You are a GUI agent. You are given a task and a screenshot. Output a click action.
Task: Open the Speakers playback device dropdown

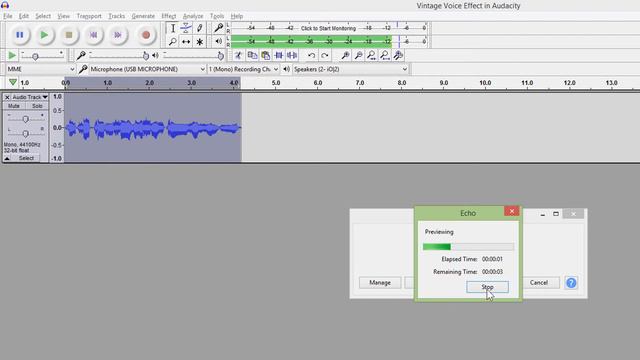point(351,69)
